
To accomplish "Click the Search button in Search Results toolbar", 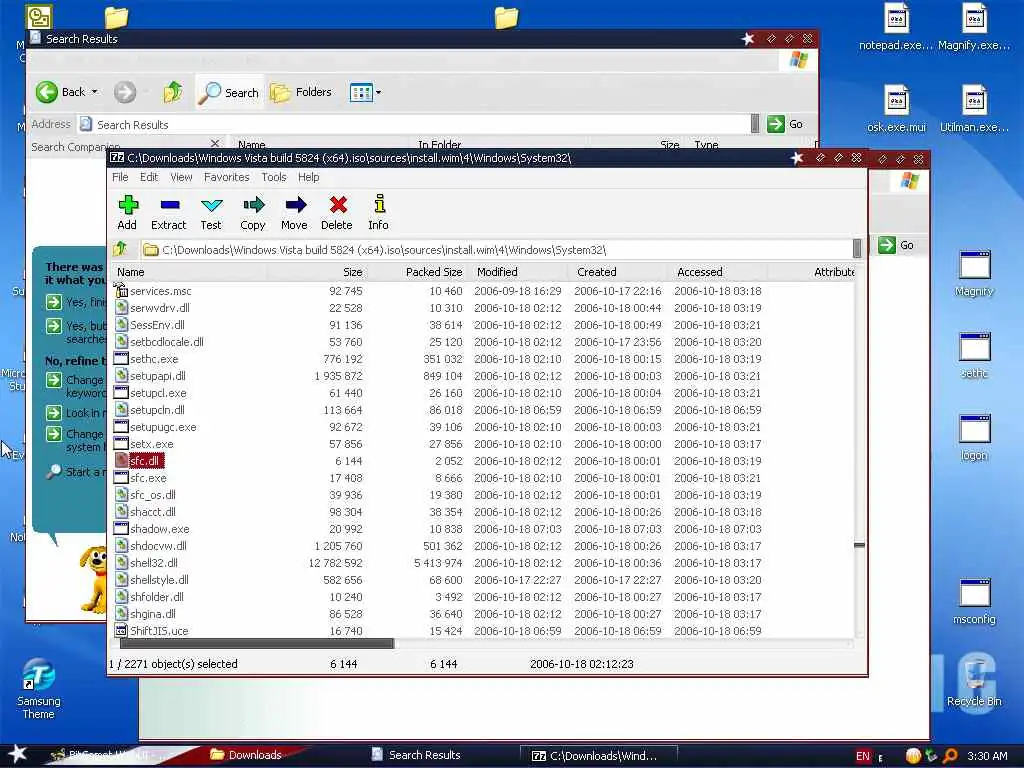I will pyautogui.click(x=229, y=93).
